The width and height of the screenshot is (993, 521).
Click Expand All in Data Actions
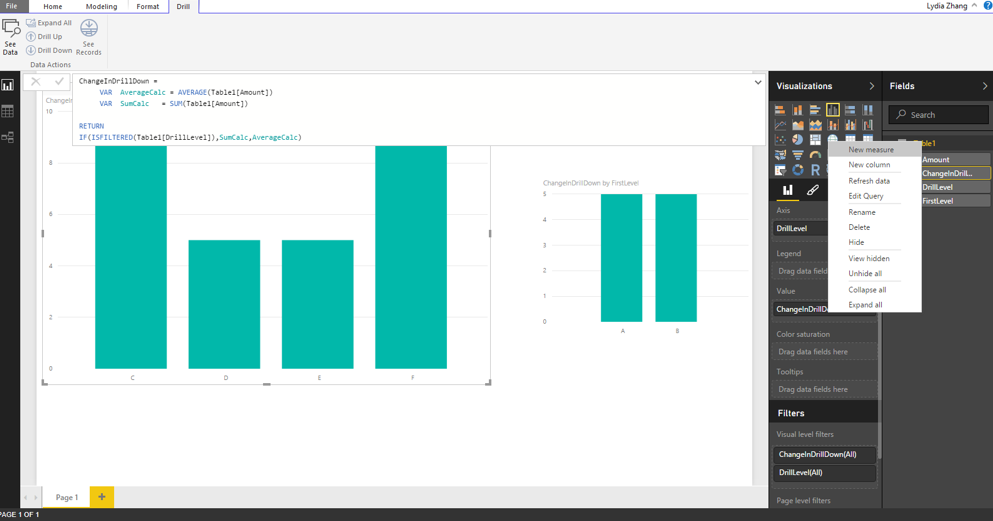coord(49,23)
